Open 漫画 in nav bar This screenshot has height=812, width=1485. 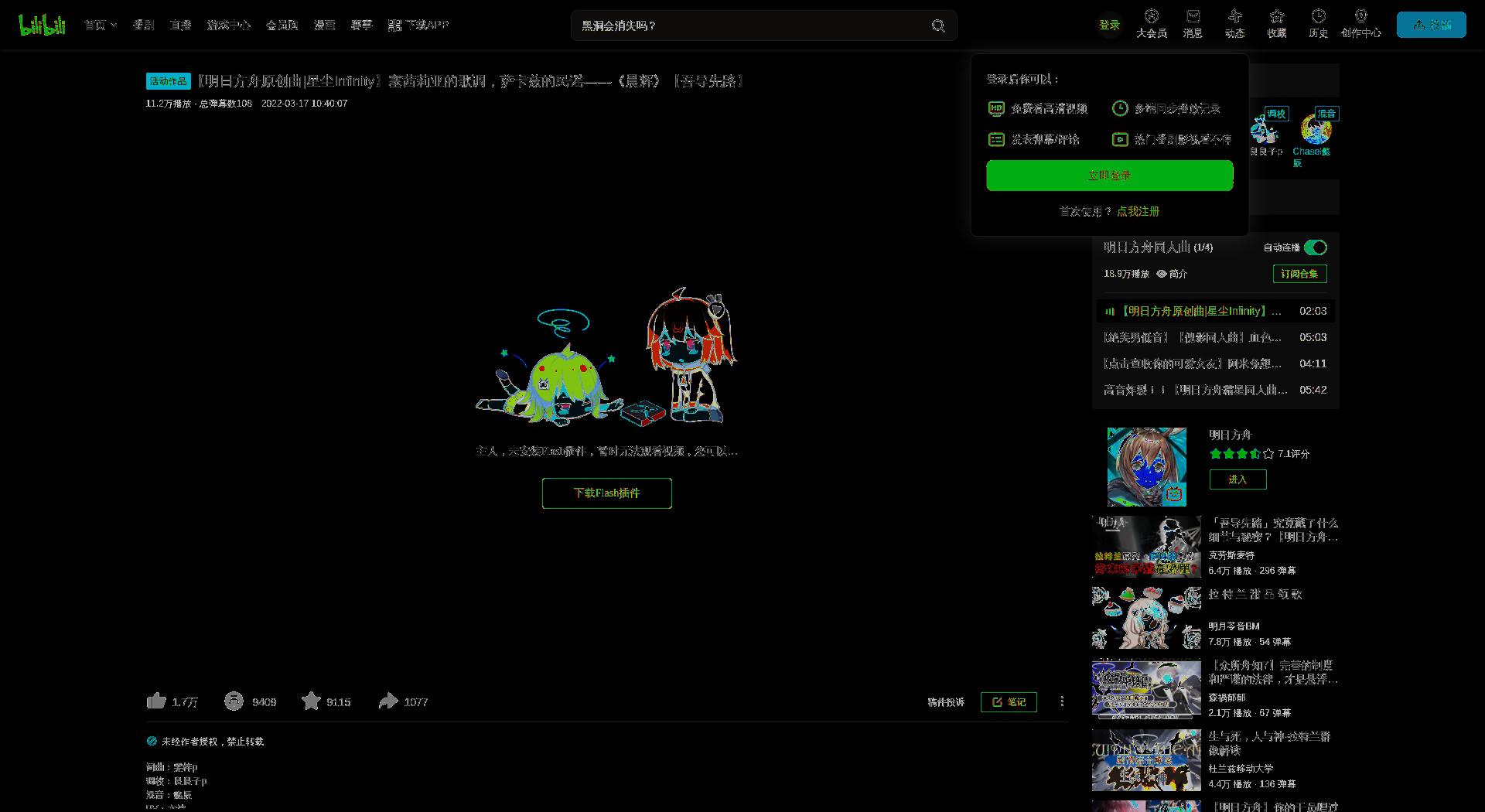tap(324, 25)
